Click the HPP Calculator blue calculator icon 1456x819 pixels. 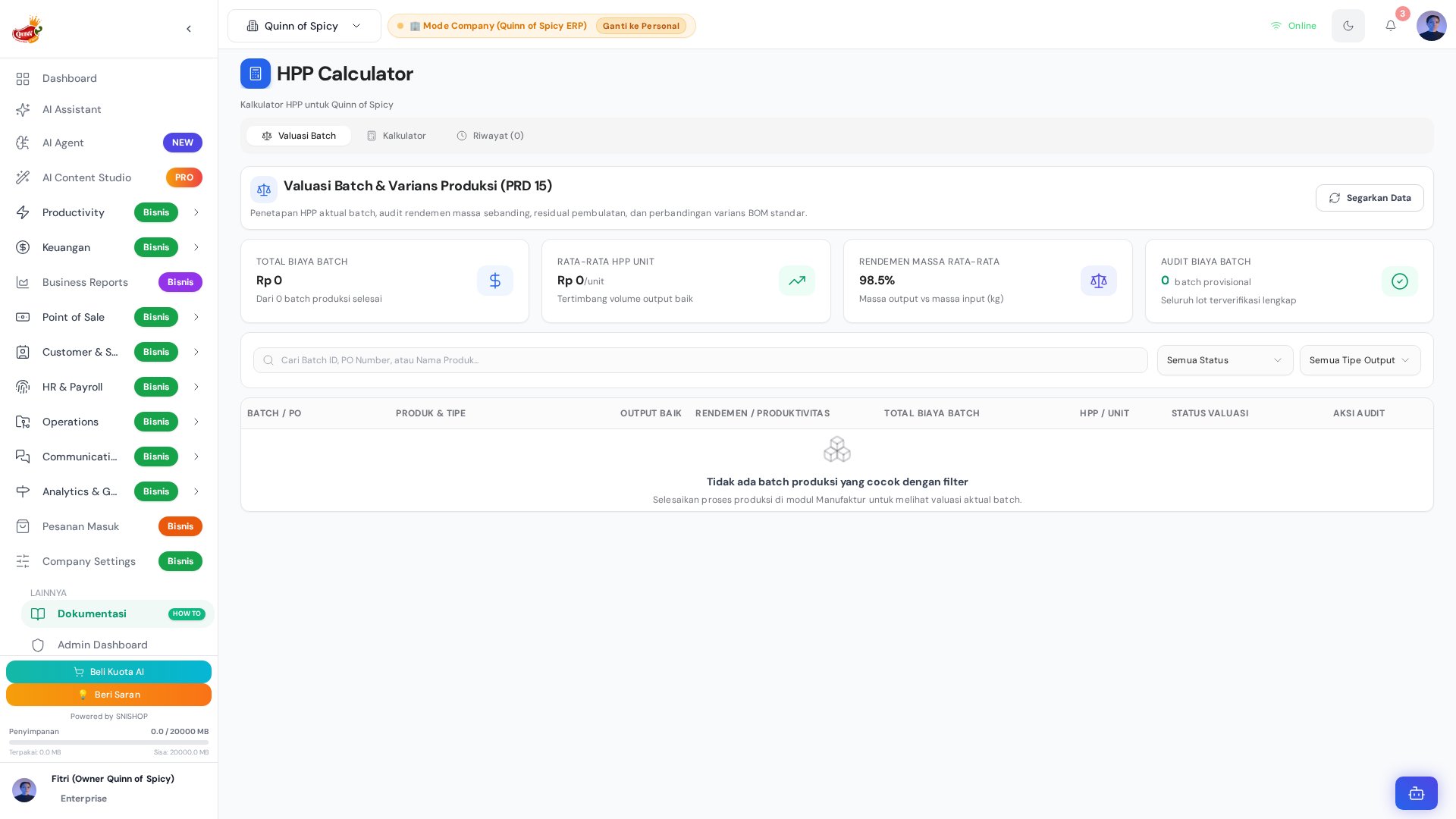(x=256, y=74)
